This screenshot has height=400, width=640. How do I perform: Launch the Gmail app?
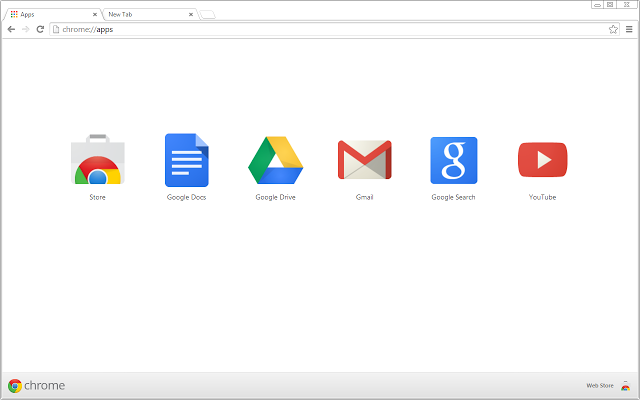pyautogui.click(x=364, y=160)
